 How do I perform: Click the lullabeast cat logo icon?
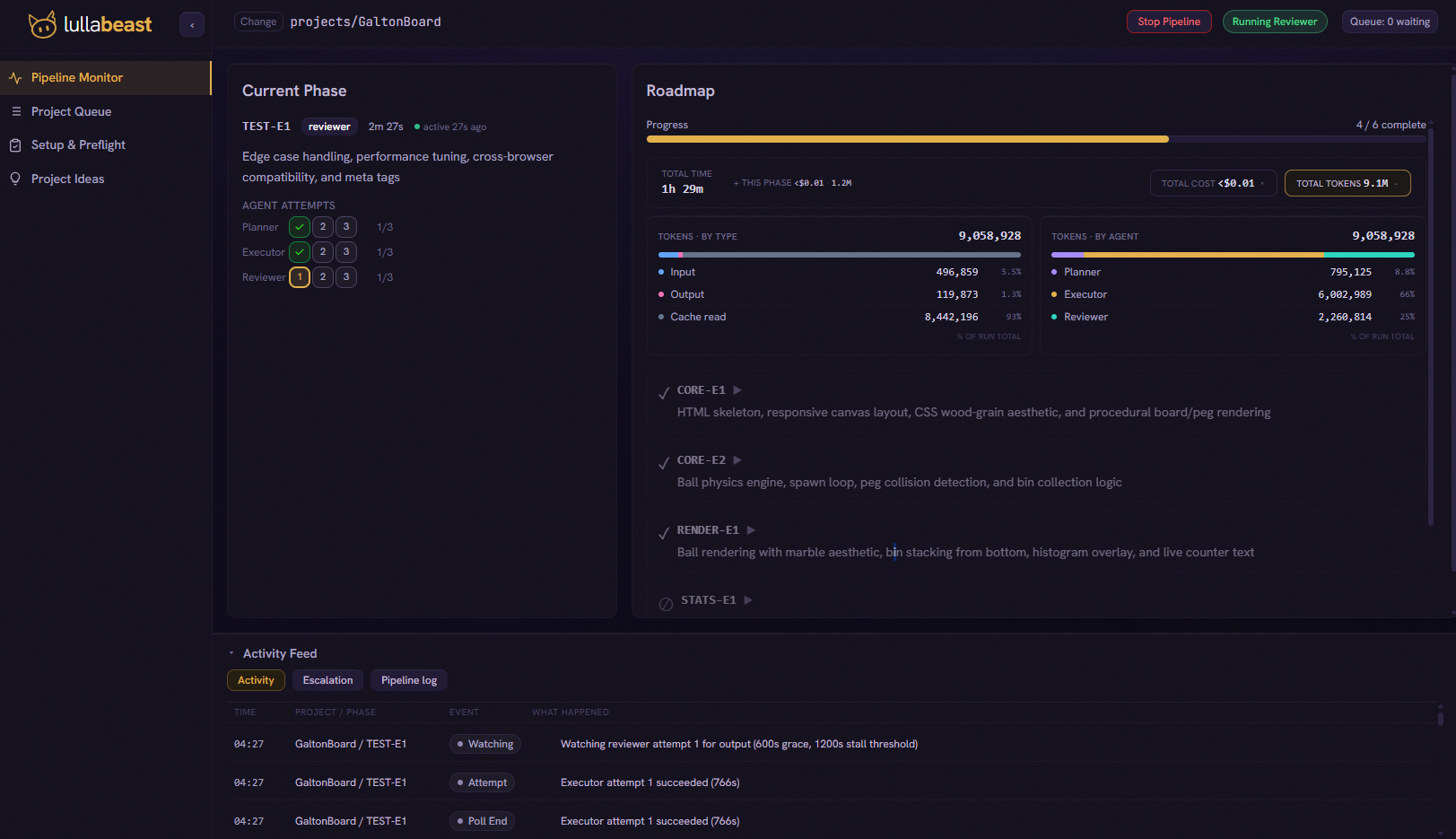tap(42, 24)
